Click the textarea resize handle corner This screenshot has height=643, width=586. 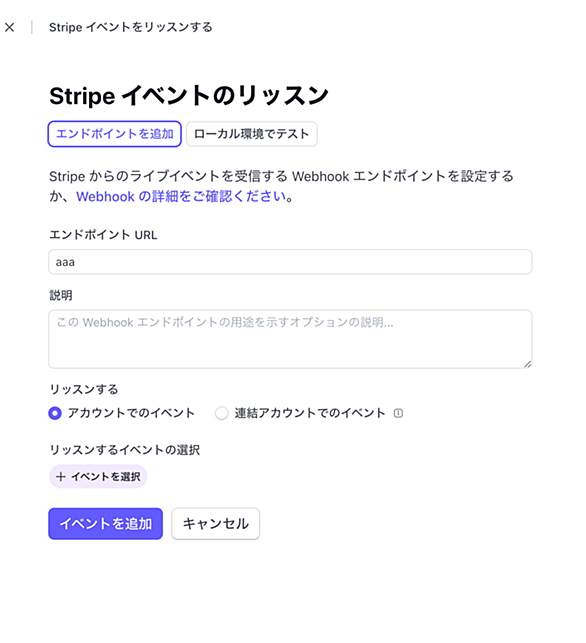click(527, 364)
